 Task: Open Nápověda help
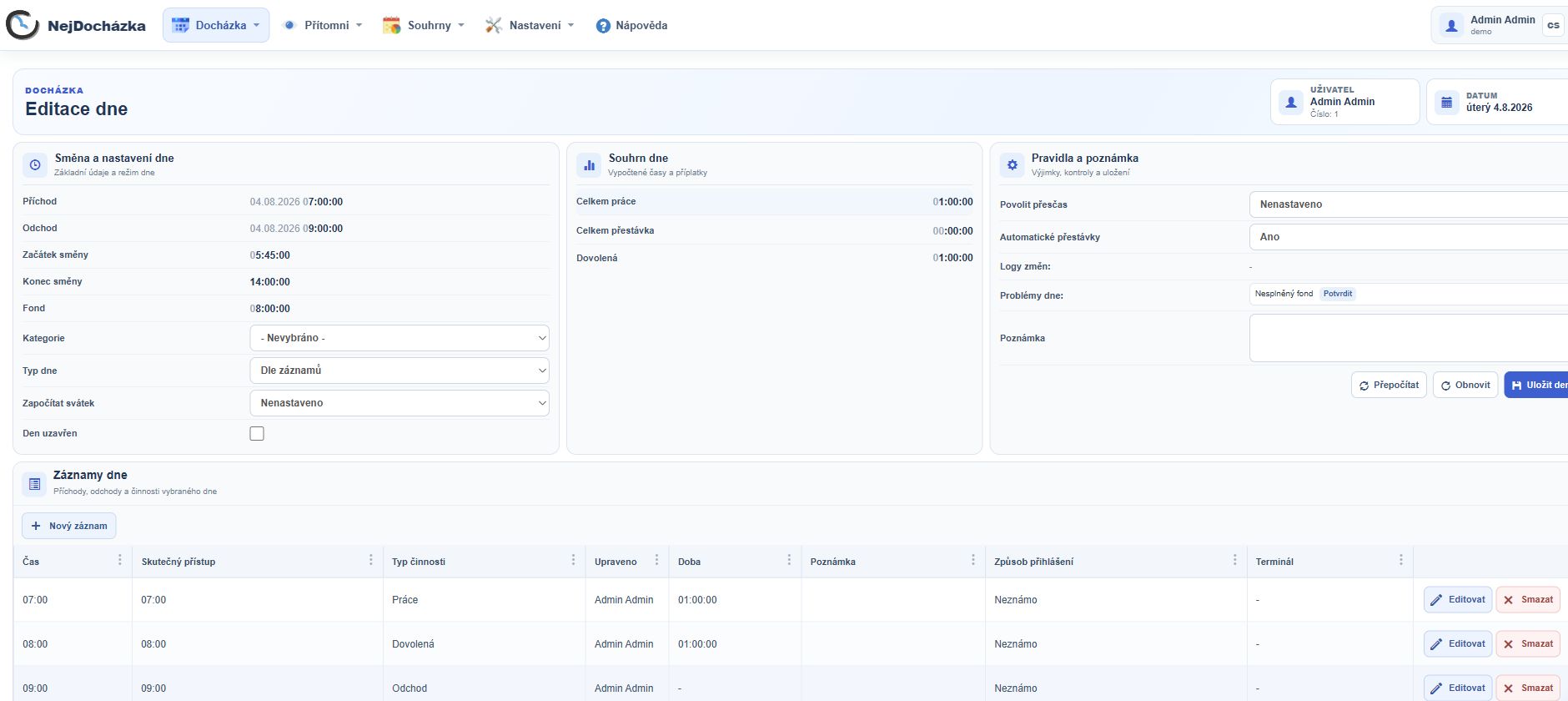click(632, 25)
